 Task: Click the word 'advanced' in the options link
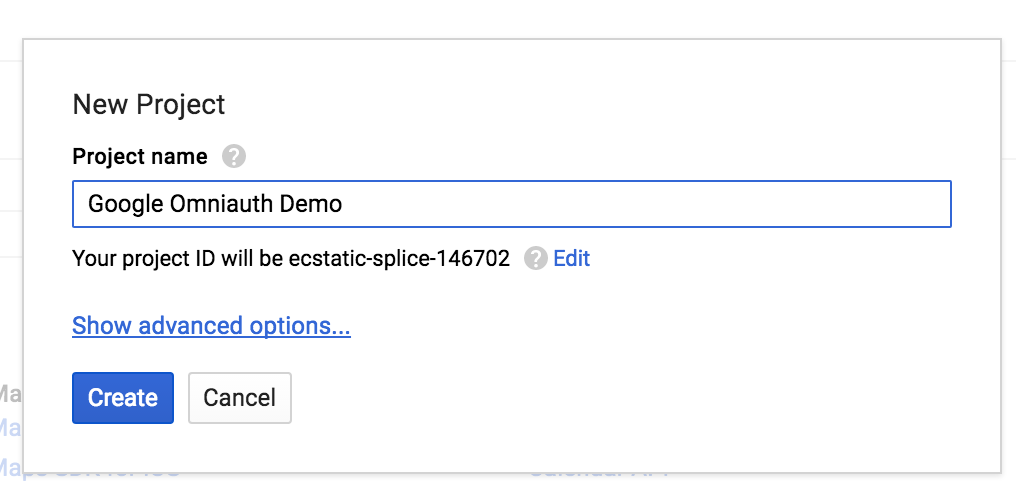point(190,325)
